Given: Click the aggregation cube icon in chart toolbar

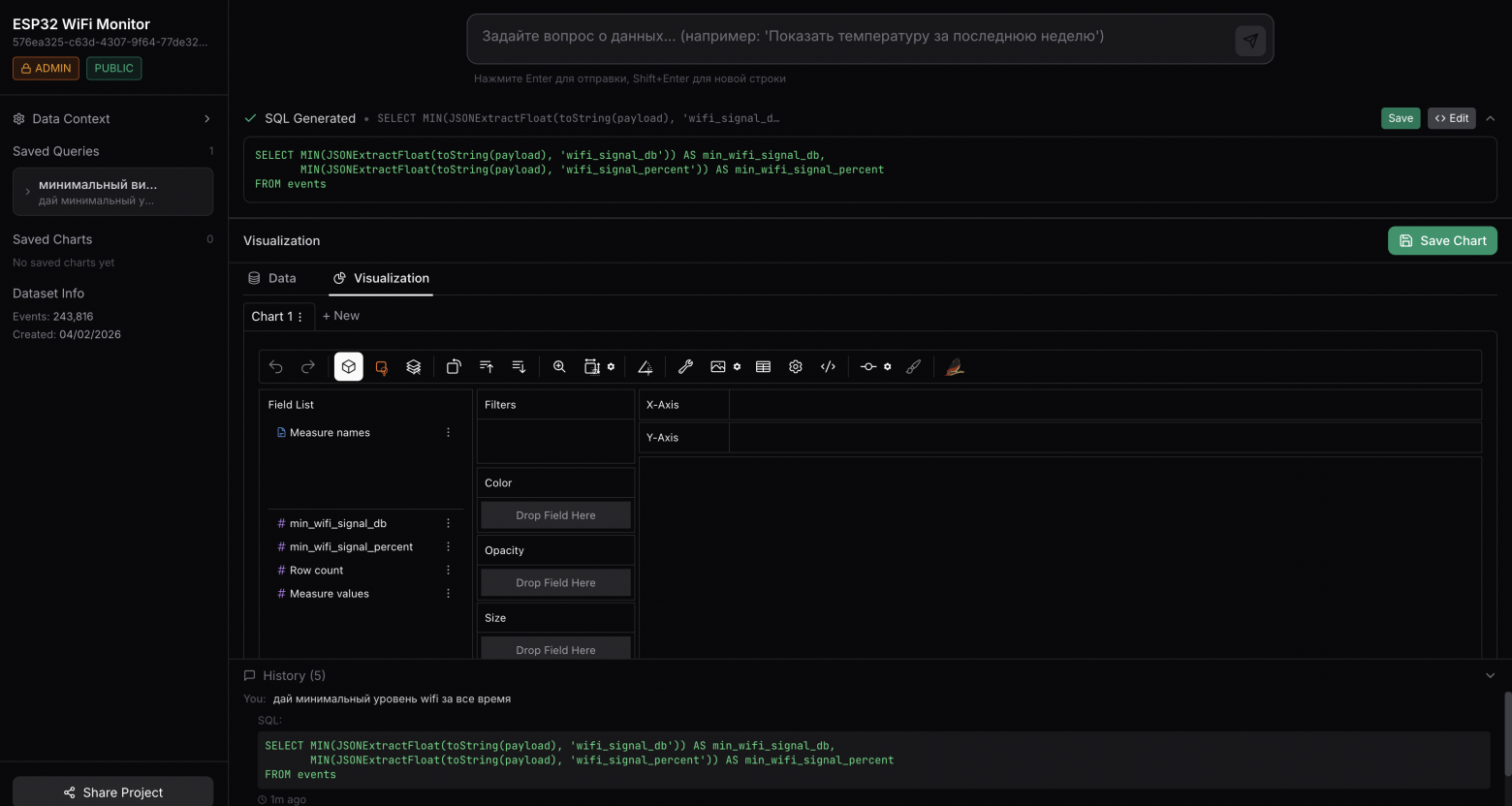Looking at the screenshot, I should (x=349, y=367).
